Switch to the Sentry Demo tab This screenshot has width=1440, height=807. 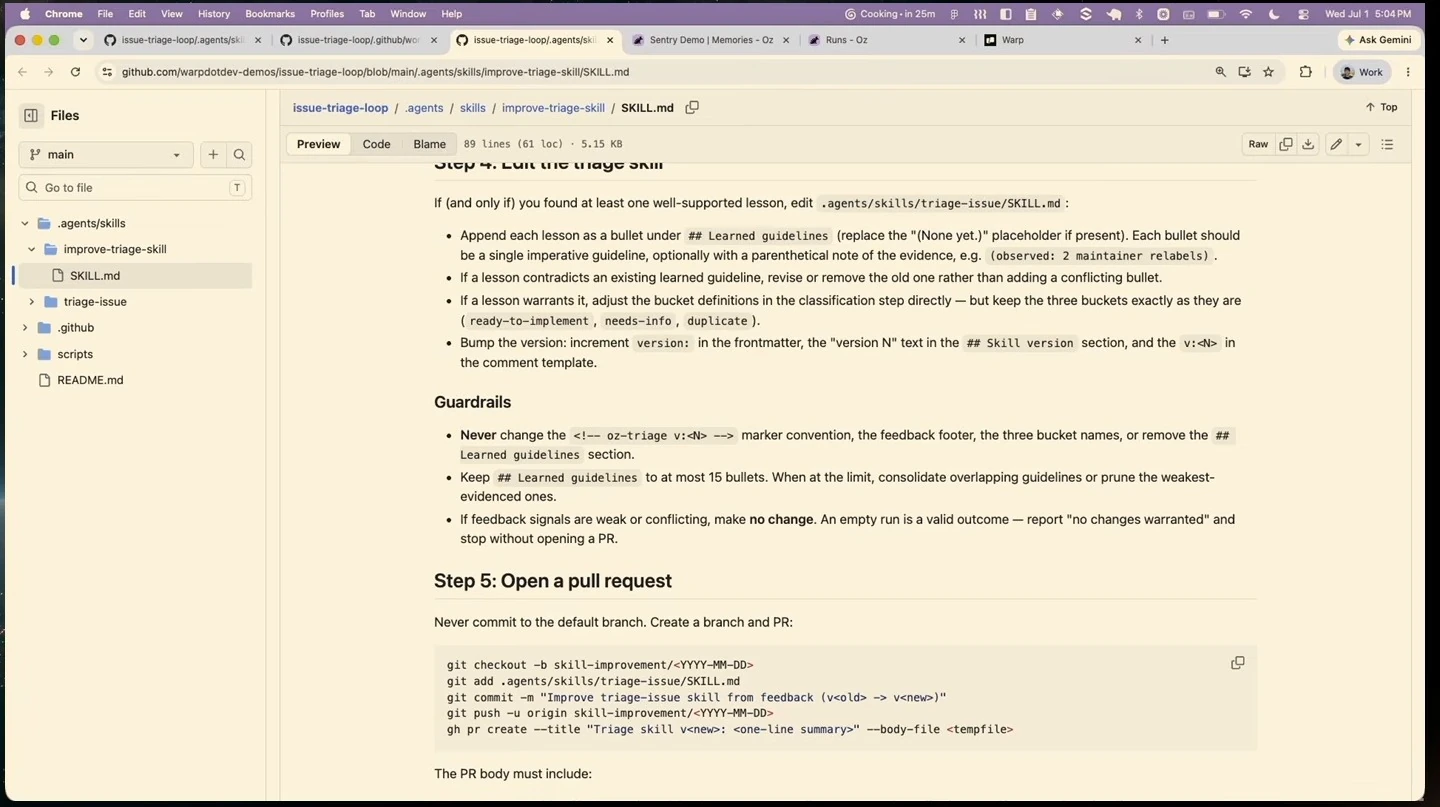point(710,40)
